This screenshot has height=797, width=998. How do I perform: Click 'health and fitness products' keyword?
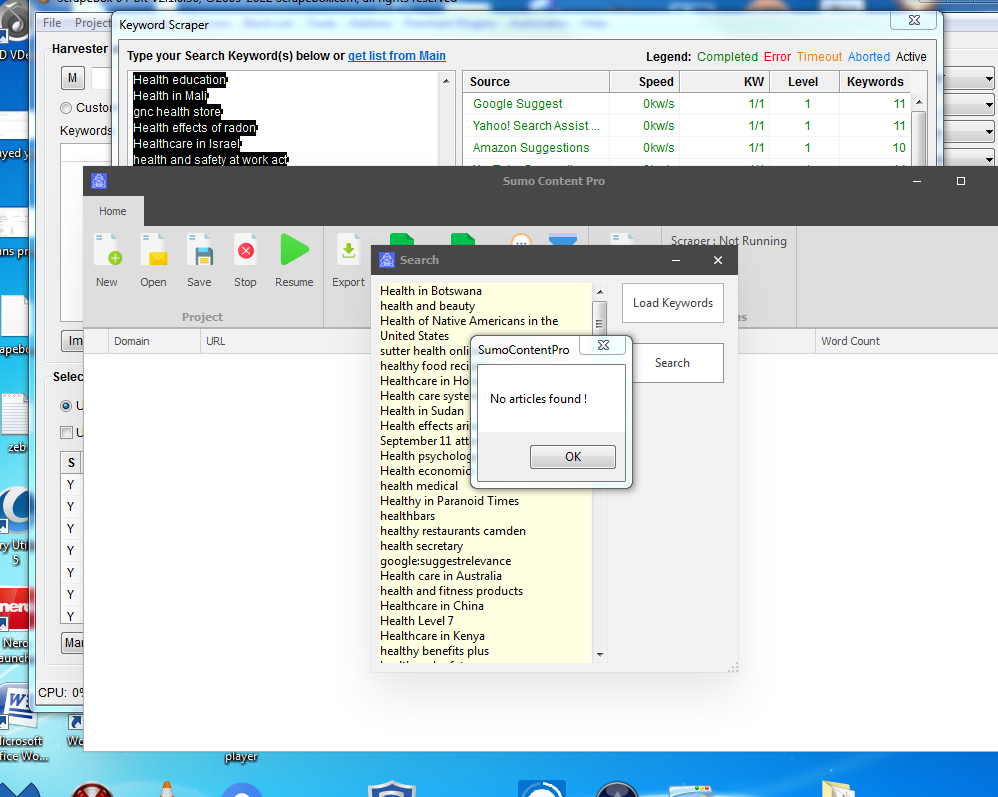click(451, 591)
